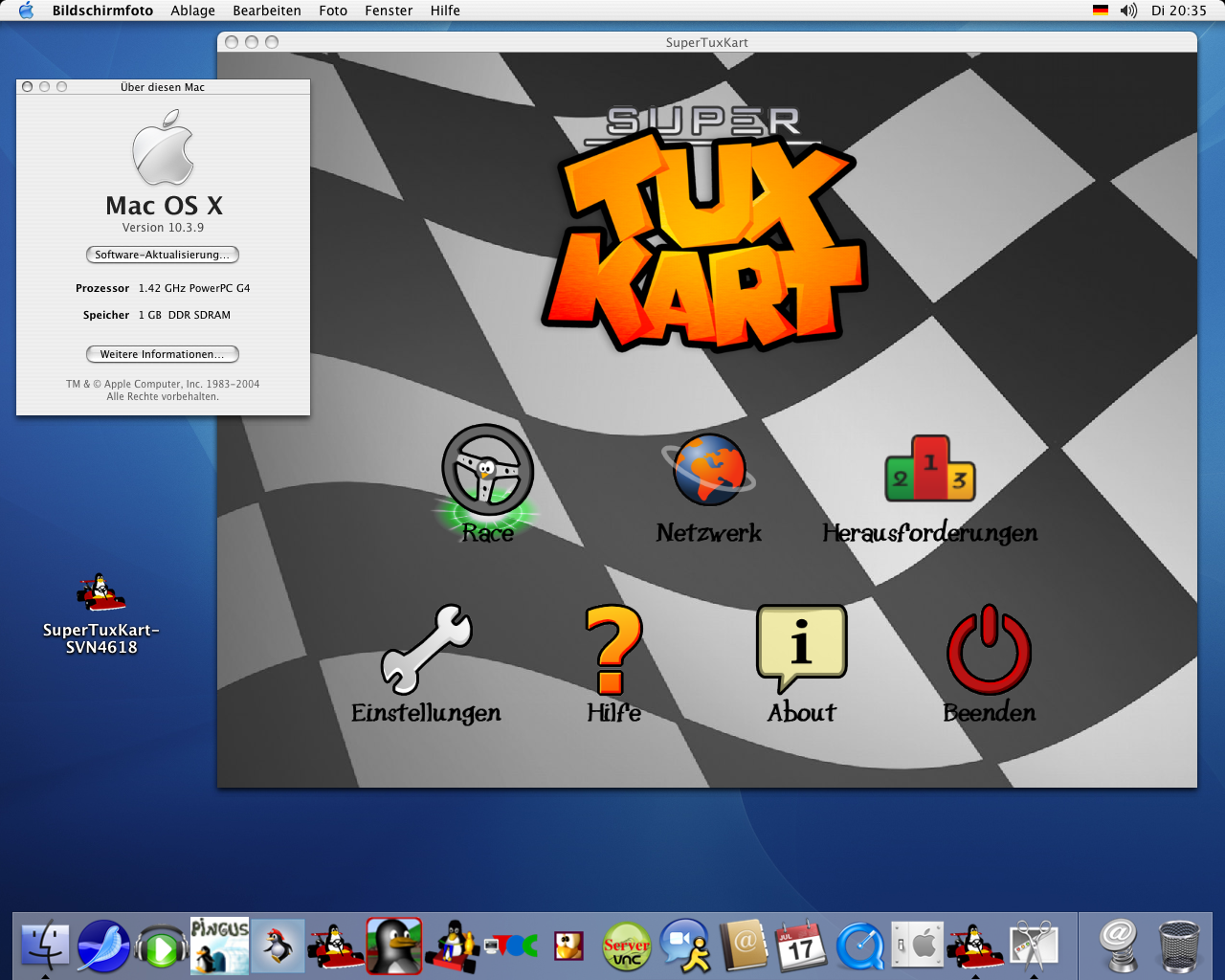Open the TBC dock icon
Screen dimensions: 1225x980
[x=510, y=946]
